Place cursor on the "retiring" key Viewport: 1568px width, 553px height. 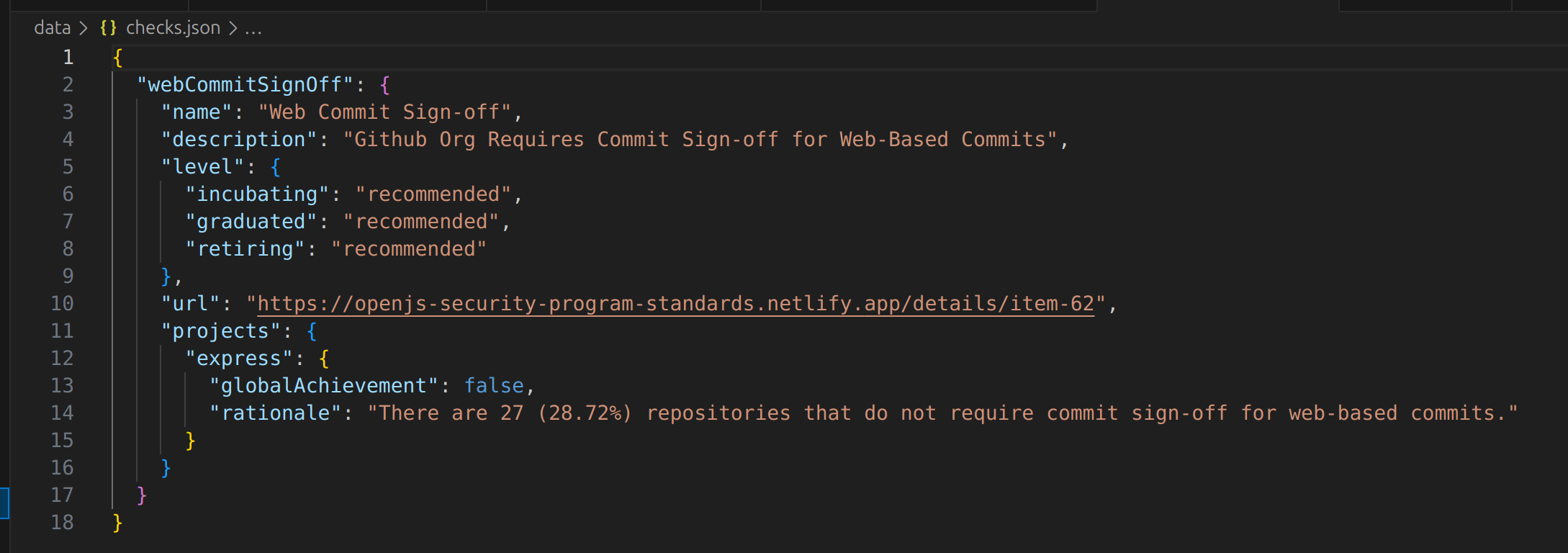[245, 249]
